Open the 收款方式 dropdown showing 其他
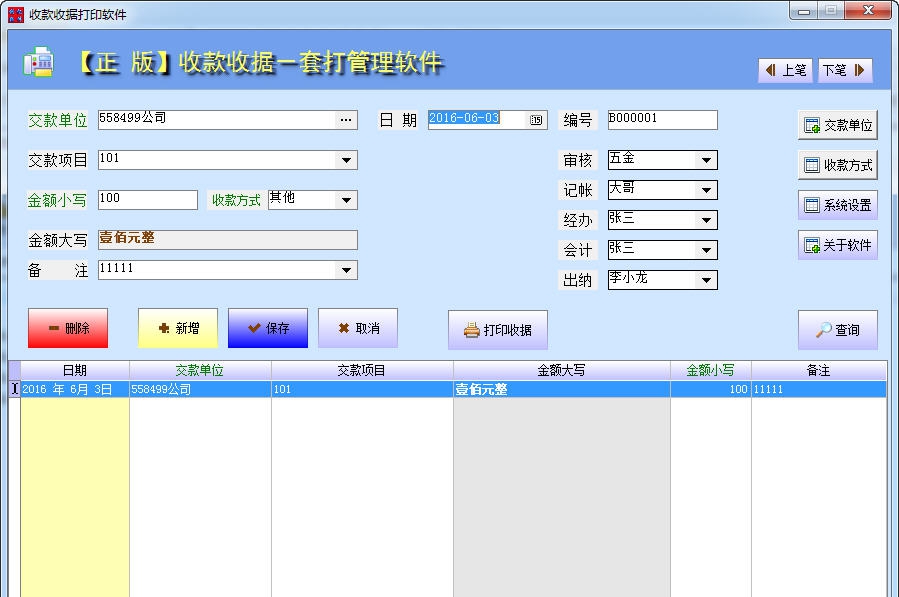Image resolution: width=899 pixels, height=597 pixels. click(x=345, y=199)
